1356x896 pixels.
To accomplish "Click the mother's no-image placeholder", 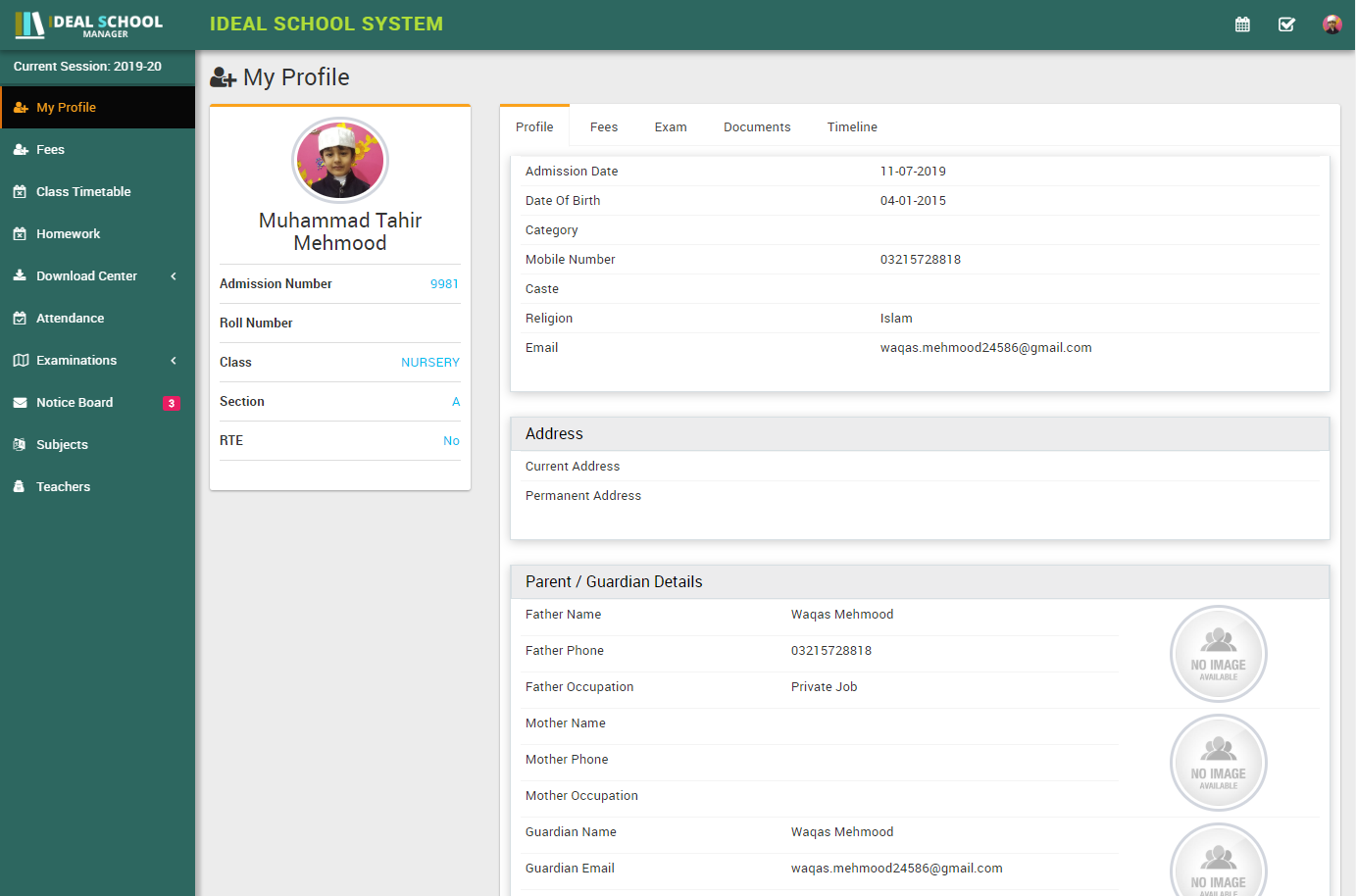I will coord(1219,763).
